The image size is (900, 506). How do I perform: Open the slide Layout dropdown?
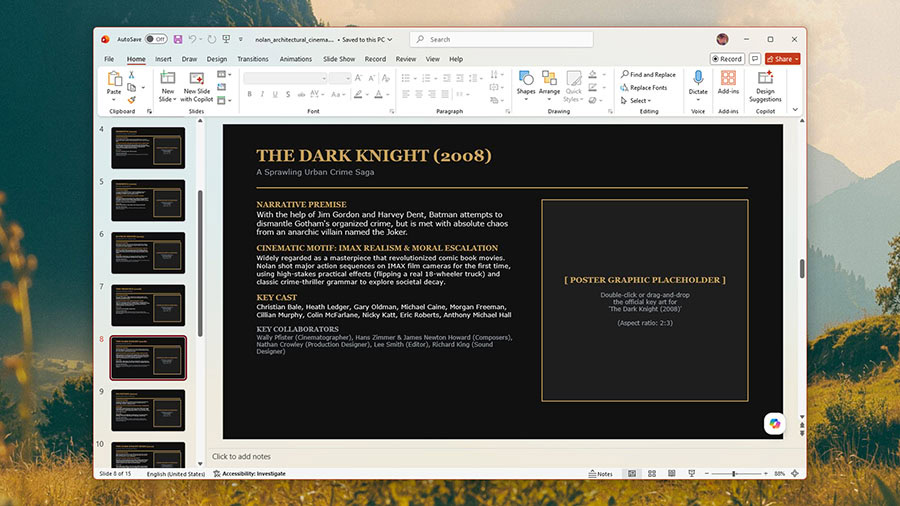pos(224,75)
